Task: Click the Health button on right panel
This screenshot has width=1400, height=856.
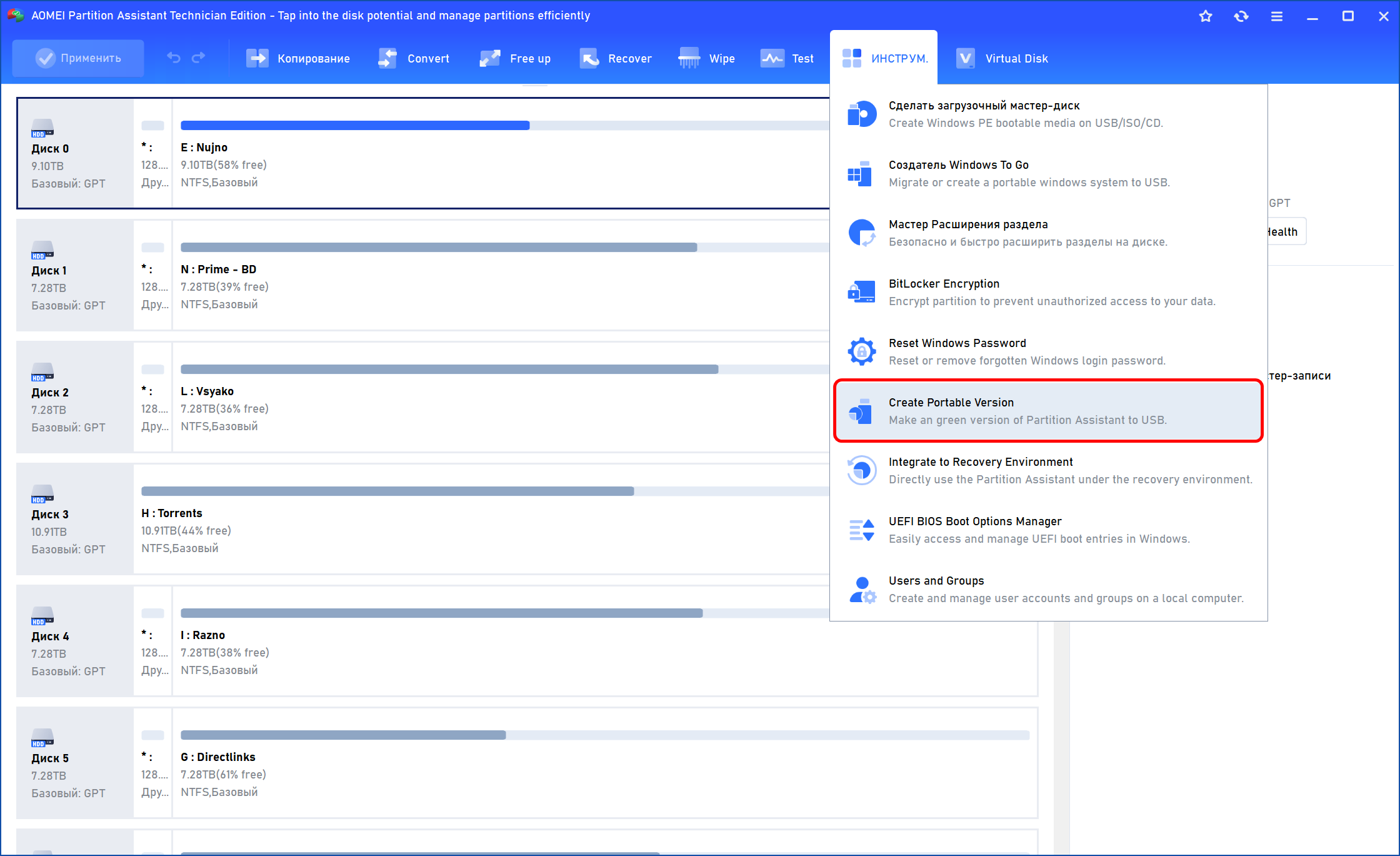Action: click(1285, 232)
